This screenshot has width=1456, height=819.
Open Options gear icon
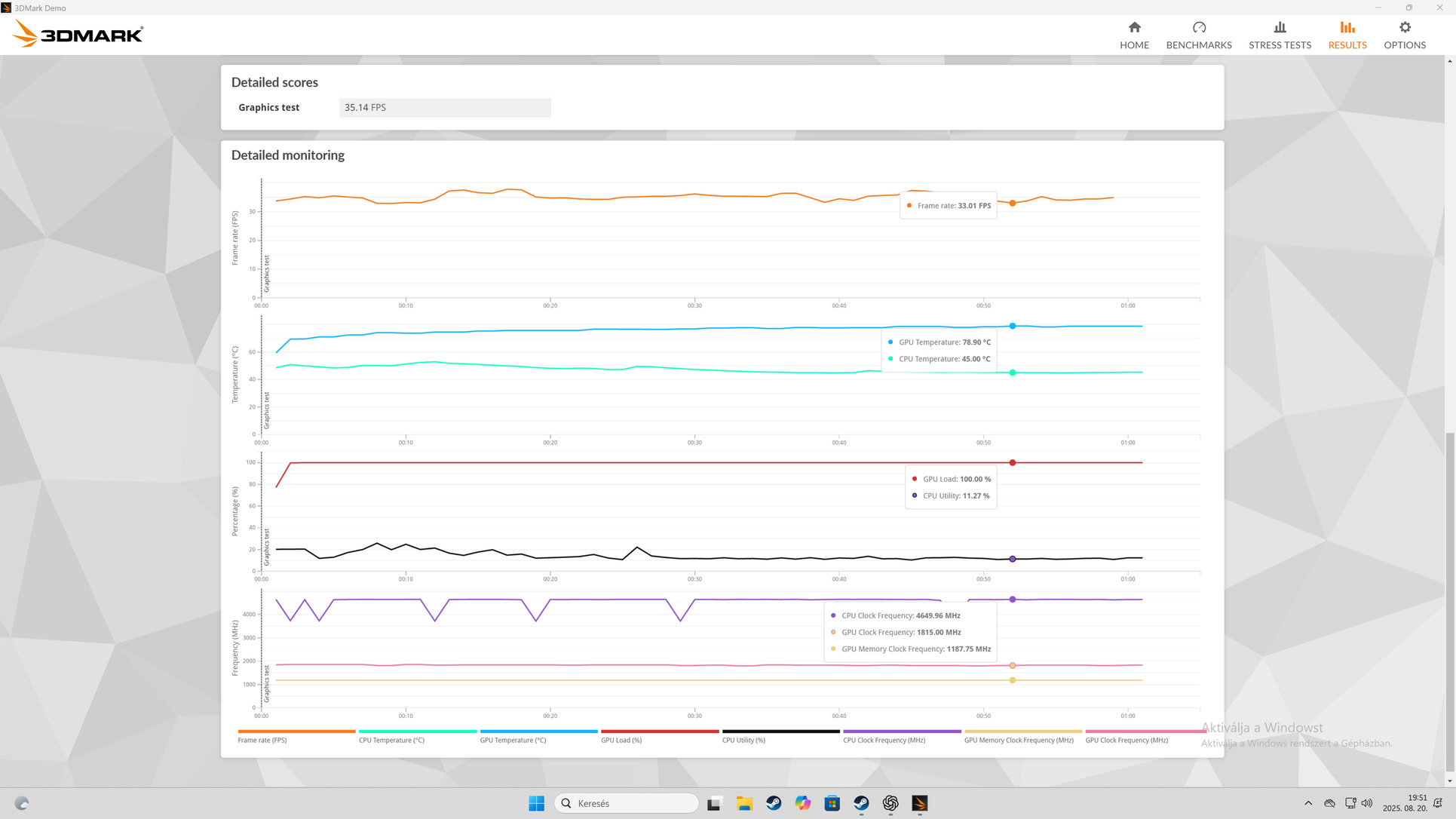click(x=1404, y=28)
